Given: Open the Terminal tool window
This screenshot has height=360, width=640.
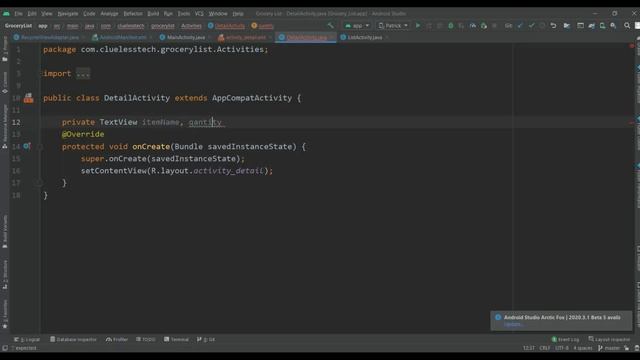Looking at the screenshot, I should pyautogui.click(x=176, y=339).
